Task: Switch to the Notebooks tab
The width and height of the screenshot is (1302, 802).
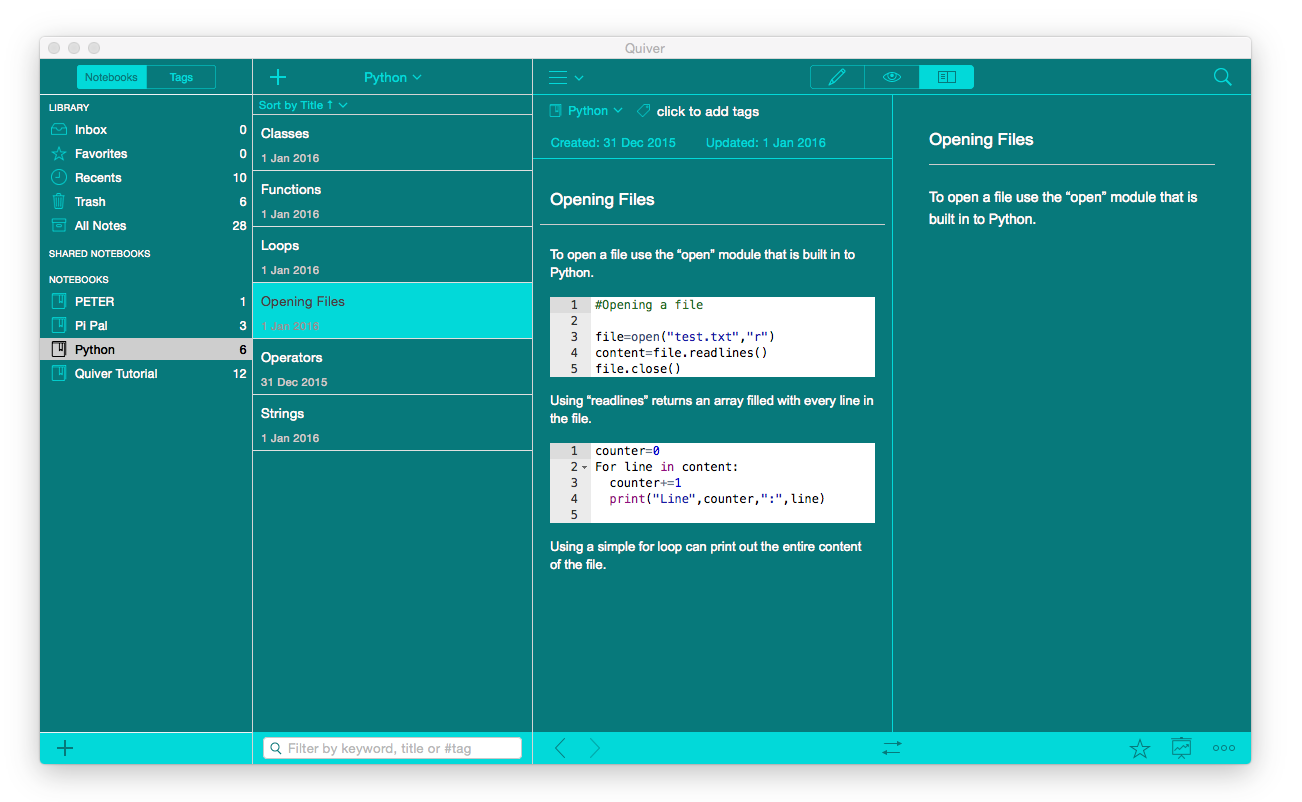Action: click(x=111, y=77)
